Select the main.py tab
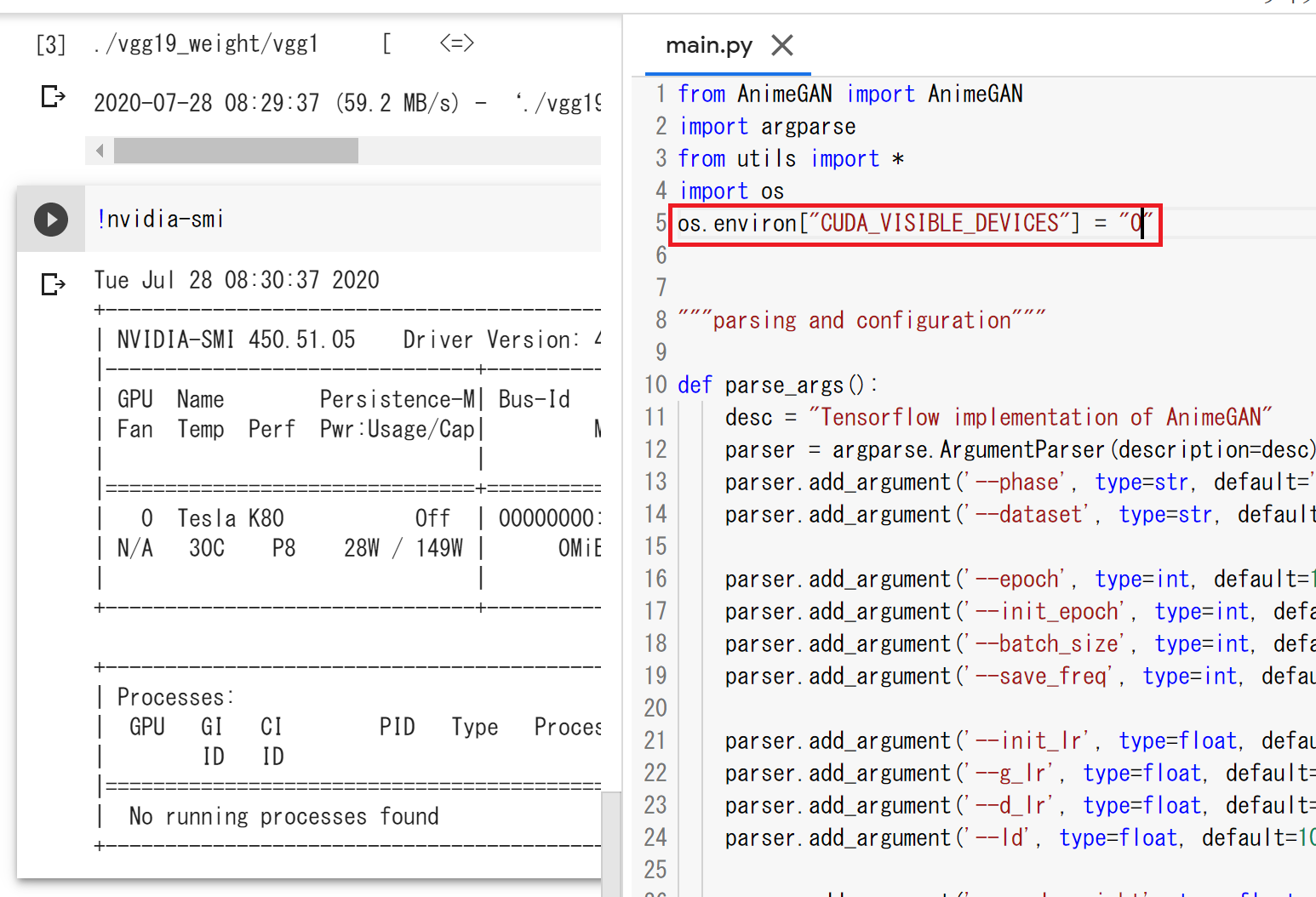Viewport: 1316px width, 897px height. pos(708,45)
